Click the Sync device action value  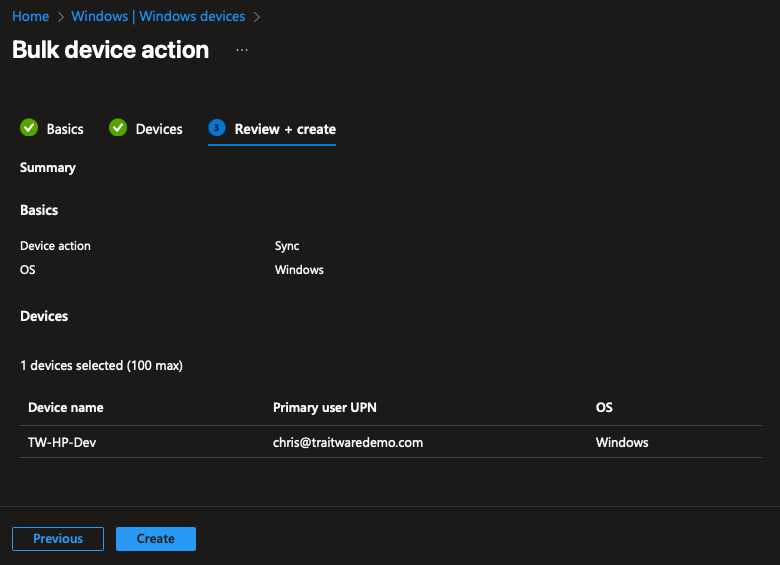coord(287,246)
